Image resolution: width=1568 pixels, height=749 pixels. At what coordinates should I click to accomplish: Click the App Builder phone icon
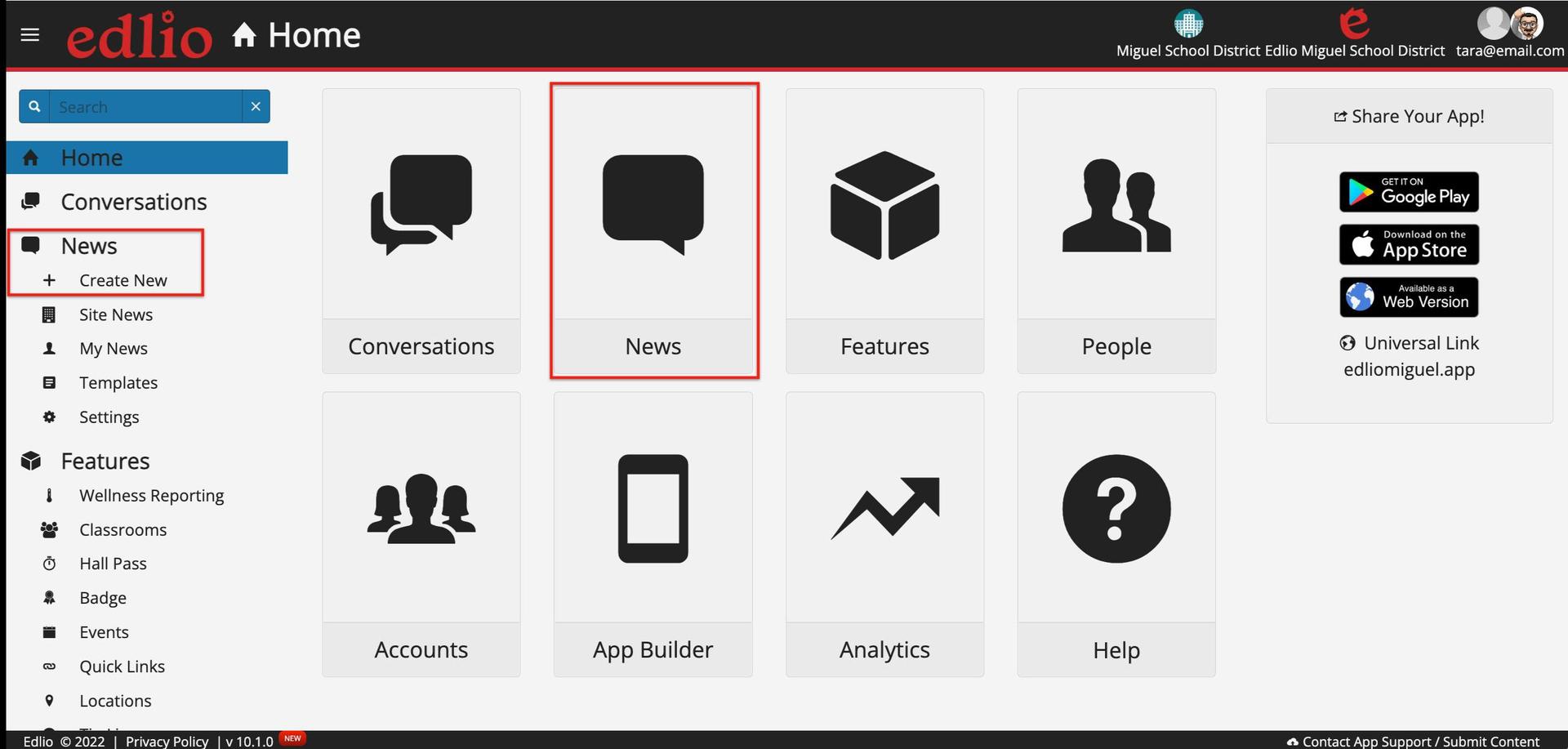[653, 508]
